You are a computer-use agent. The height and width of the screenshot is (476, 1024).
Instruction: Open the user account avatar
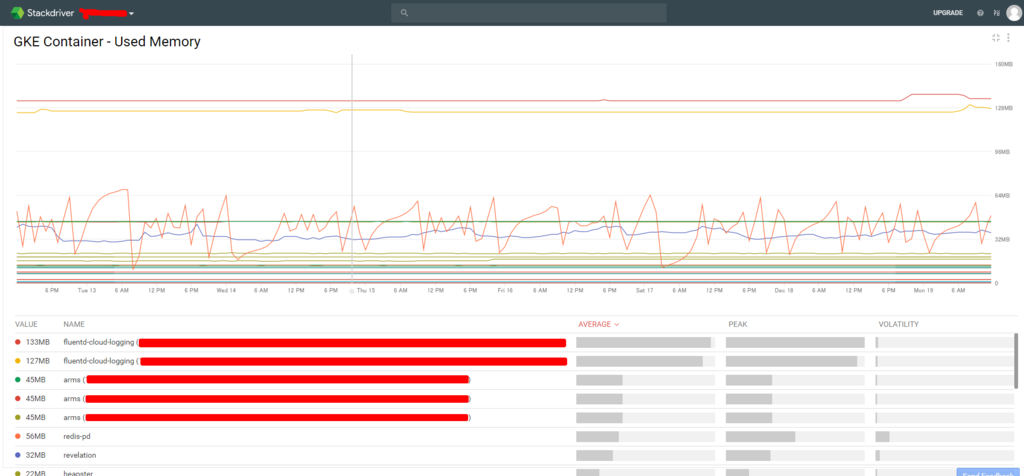pyautogui.click(x=1014, y=13)
